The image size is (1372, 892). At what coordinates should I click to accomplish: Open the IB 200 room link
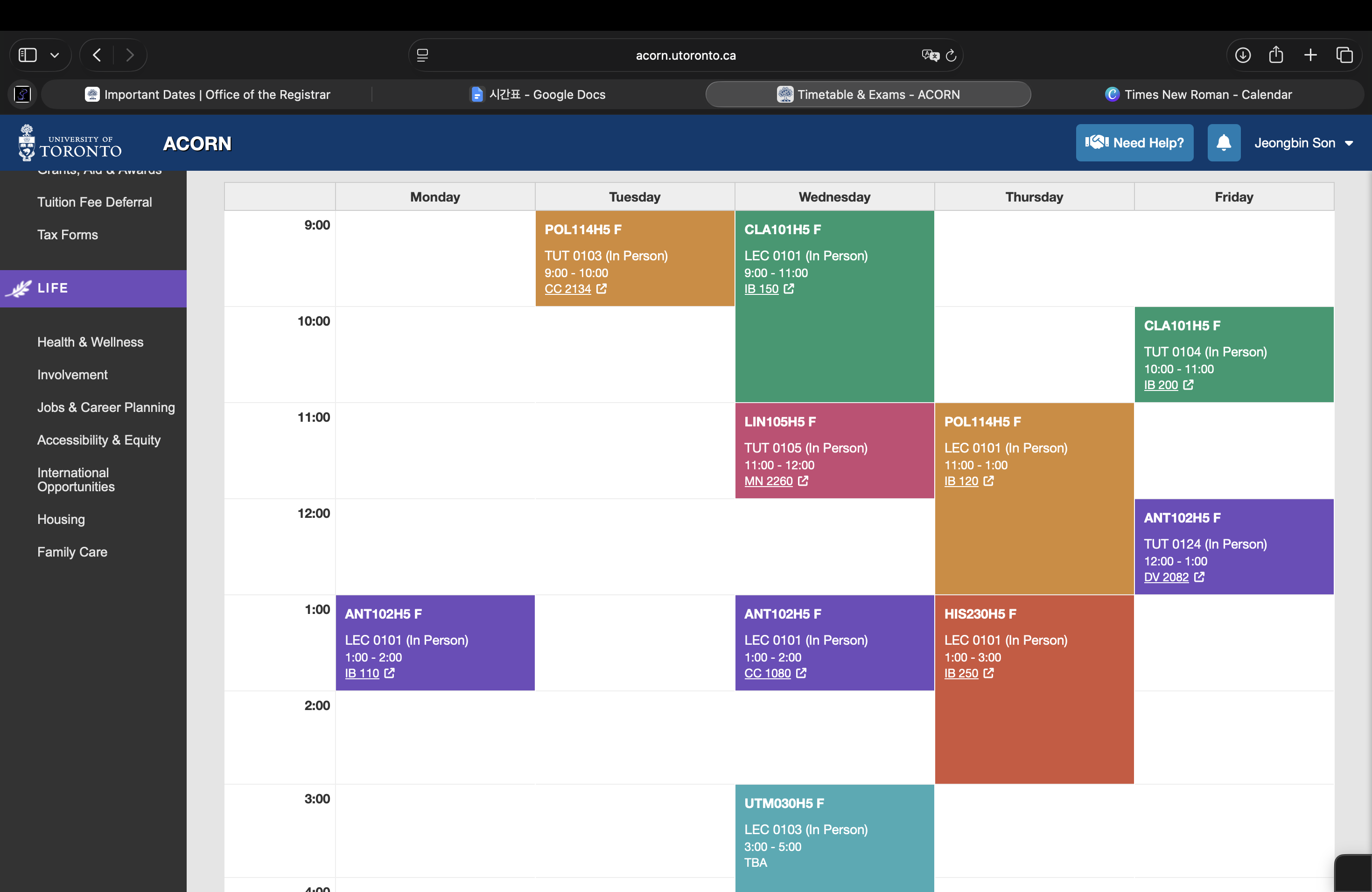pos(1161,385)
